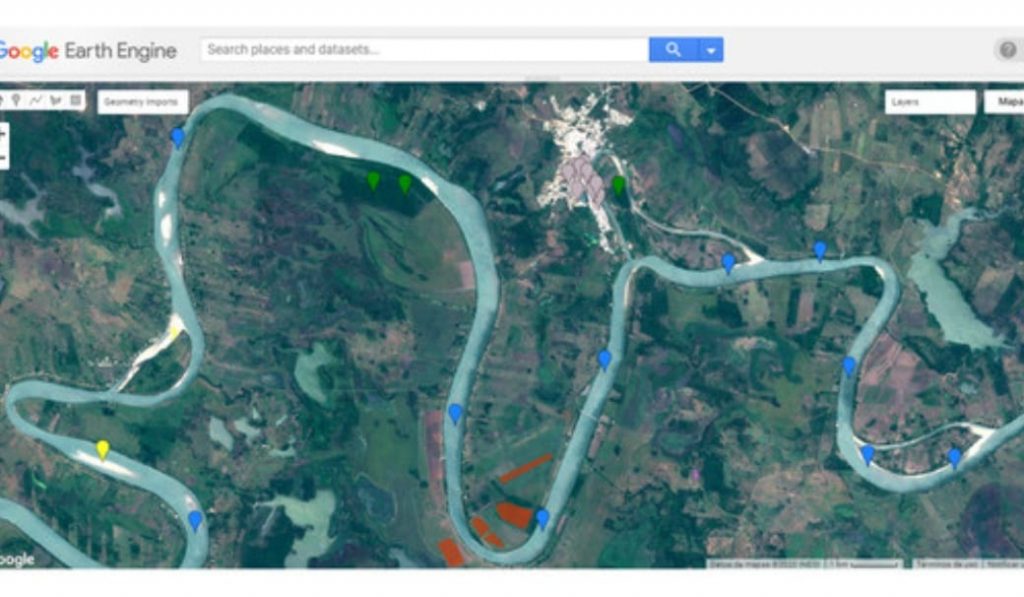Expand the search options dropdown arrow
This screenshot has width=1024, height=597.
click(x=711, y=50)
